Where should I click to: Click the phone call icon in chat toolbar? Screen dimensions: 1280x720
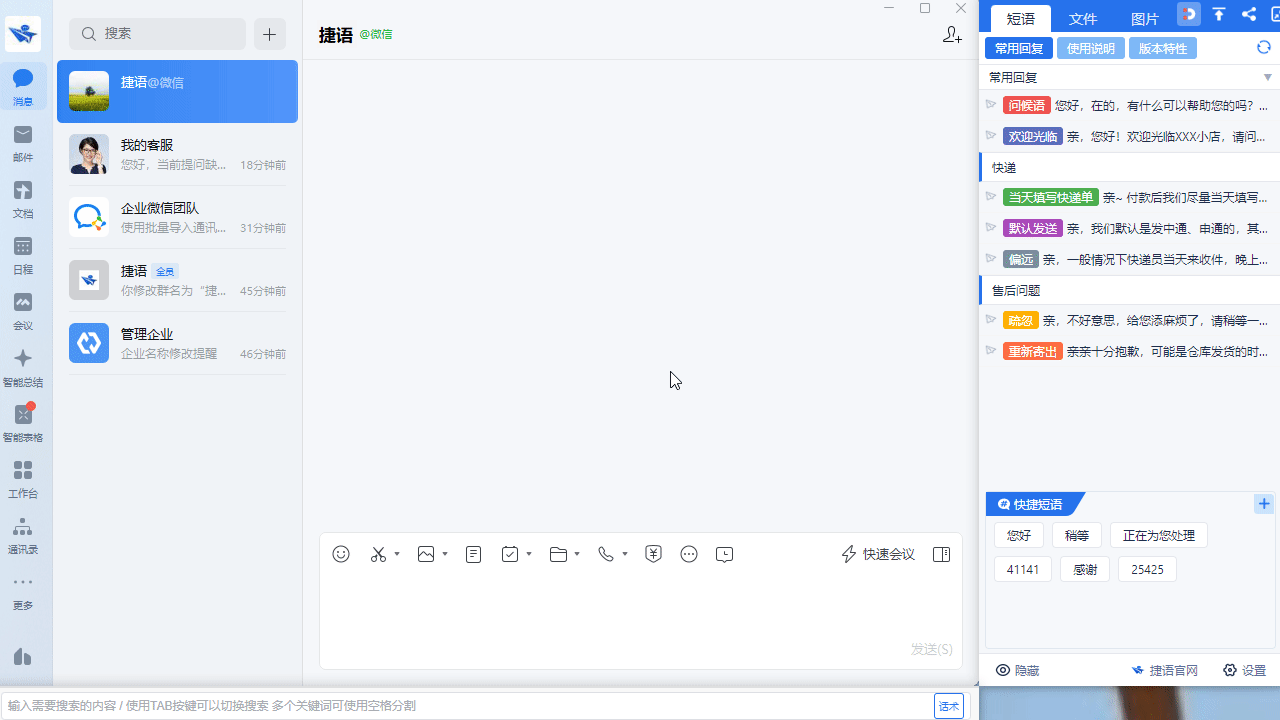(x=606, y=554)
